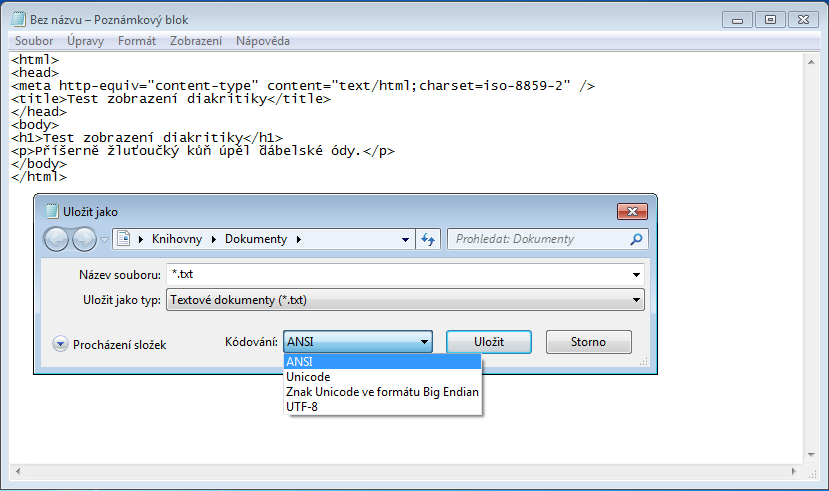Open the Nápověda menu

pos(263,41)
